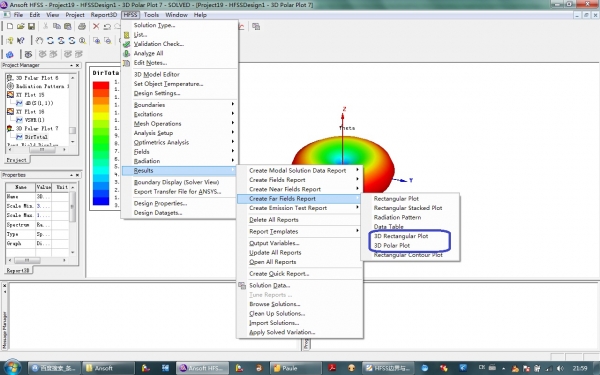Choose Rectangular Stacked Plot entry
Screen dimensions: 600x375
(x=408, y=208)
